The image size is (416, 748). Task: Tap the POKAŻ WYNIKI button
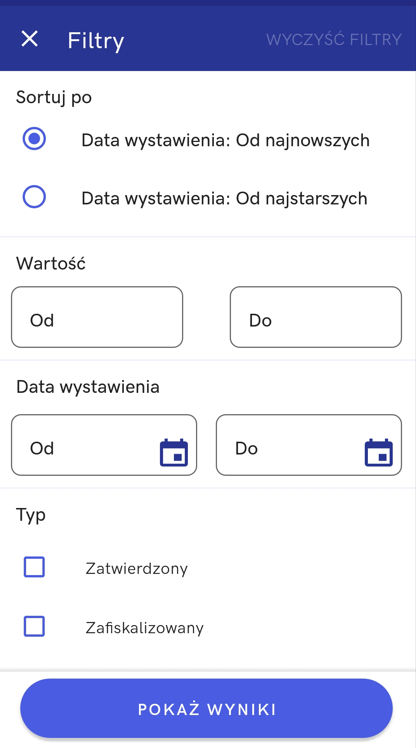point(207,708)
